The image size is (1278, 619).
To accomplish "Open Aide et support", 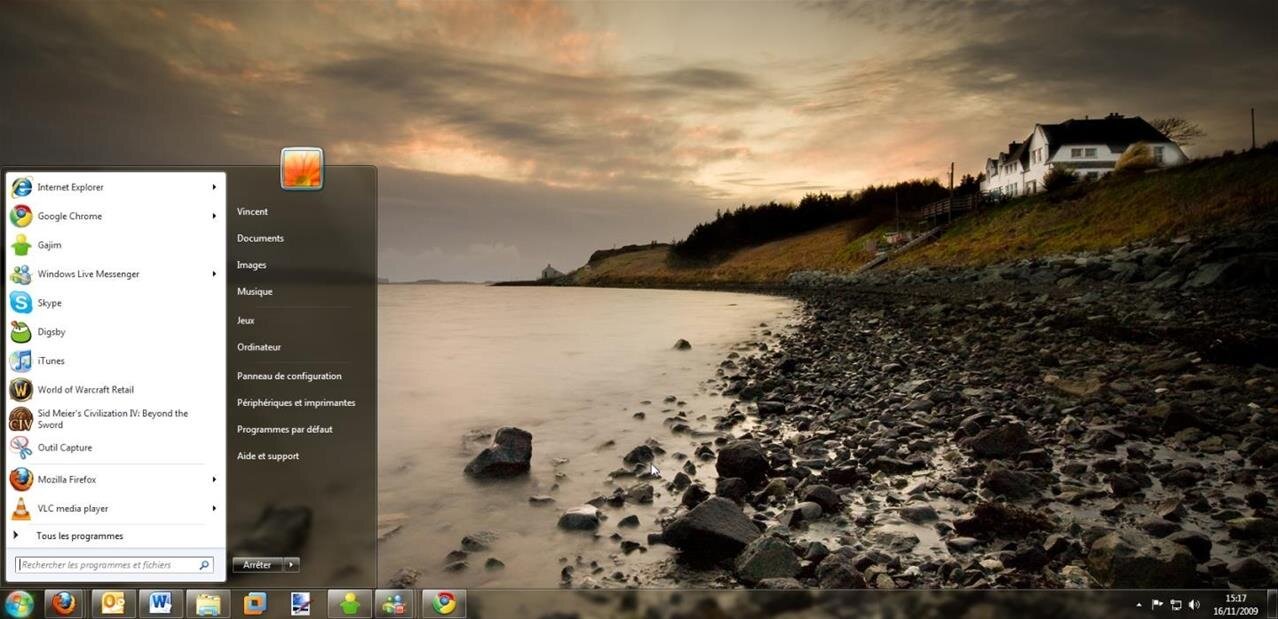I will click(268, 455).
